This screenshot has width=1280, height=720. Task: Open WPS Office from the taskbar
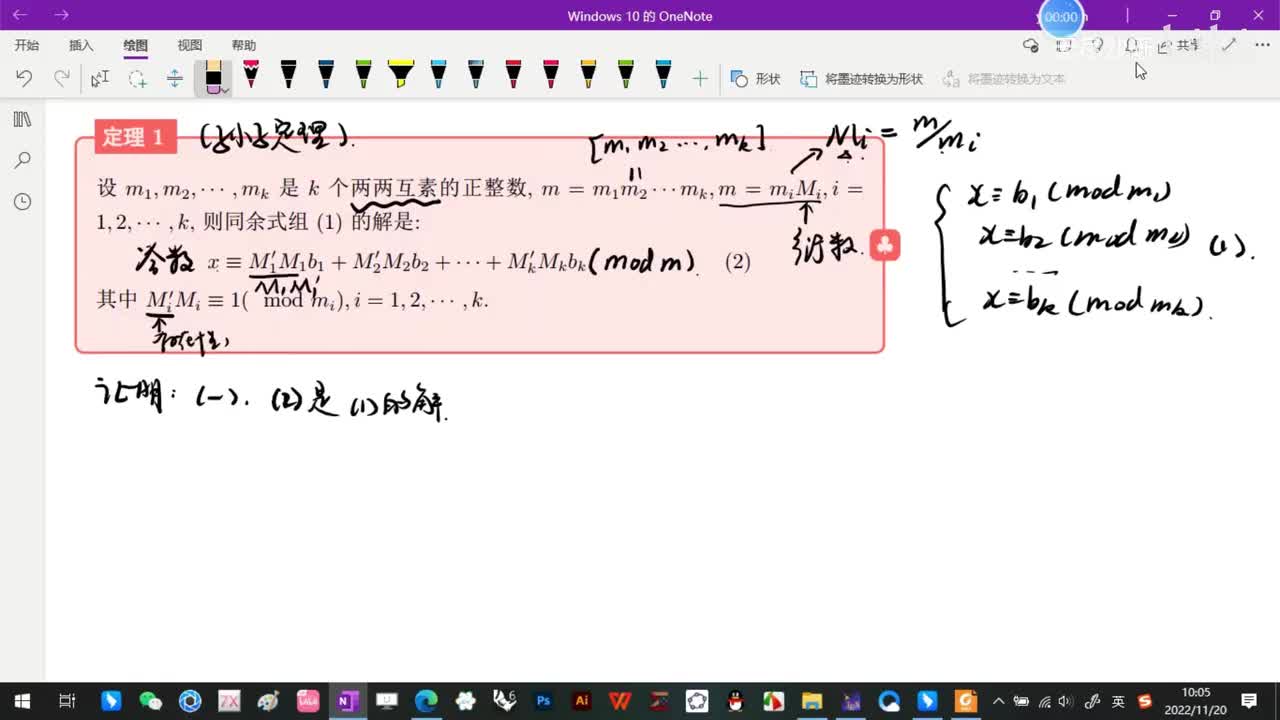point(620,701)
